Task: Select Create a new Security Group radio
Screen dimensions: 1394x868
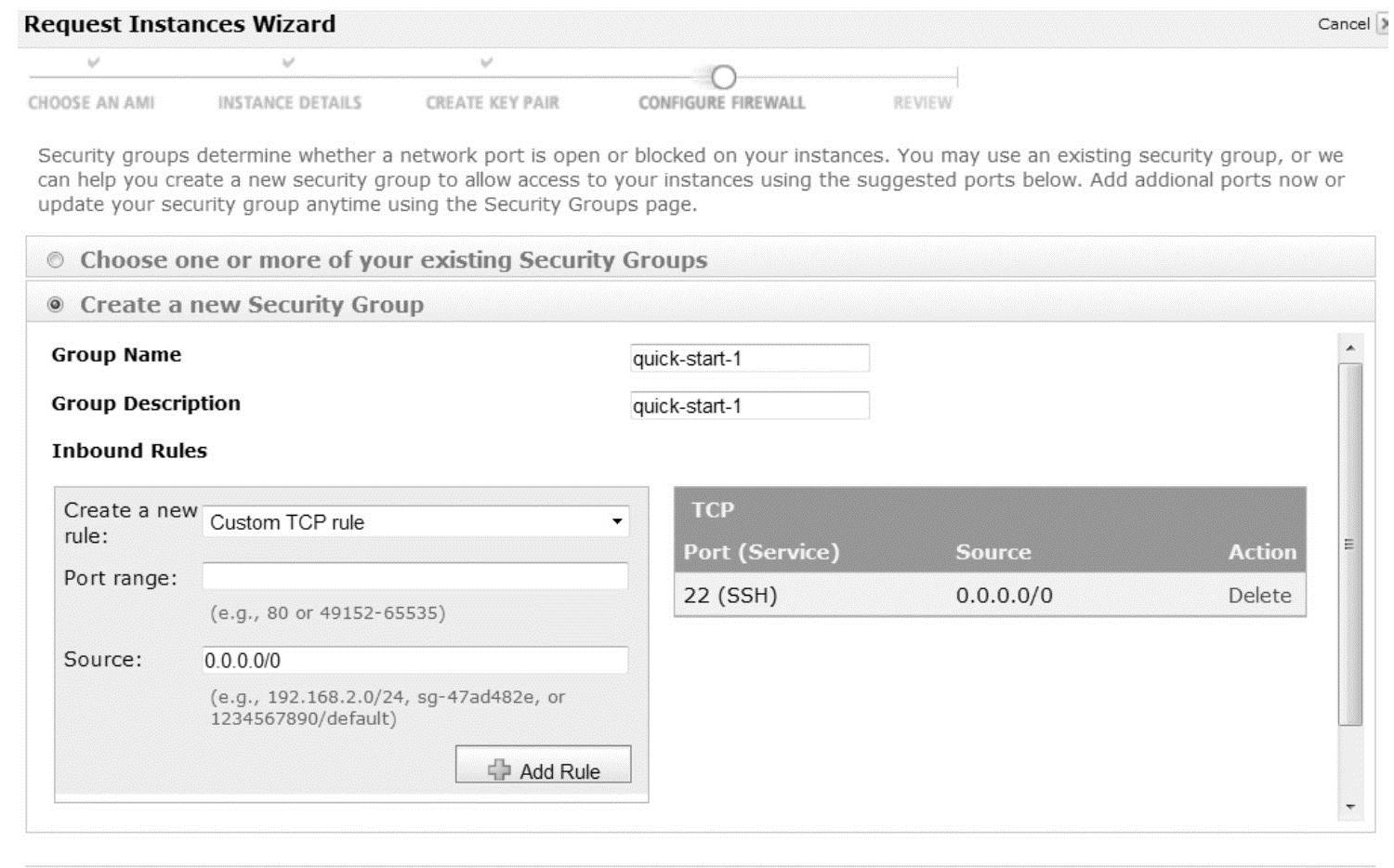Action: point(56,305)
